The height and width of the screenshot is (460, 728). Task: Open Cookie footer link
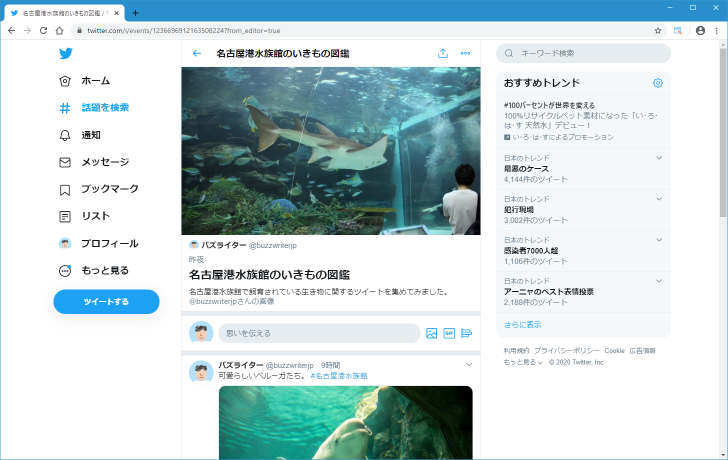tap(614, 351)
